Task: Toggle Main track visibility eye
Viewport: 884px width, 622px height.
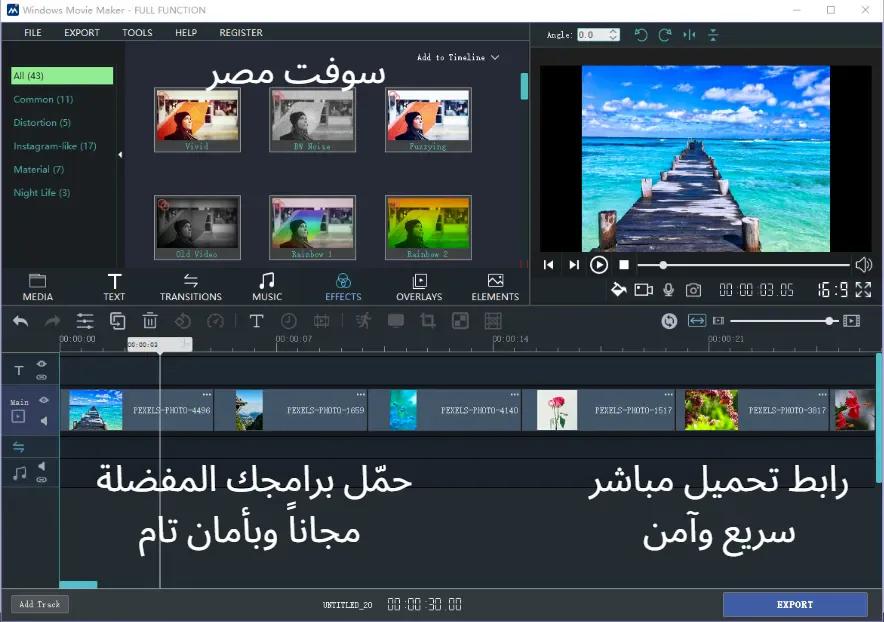Action: point(43,400)
